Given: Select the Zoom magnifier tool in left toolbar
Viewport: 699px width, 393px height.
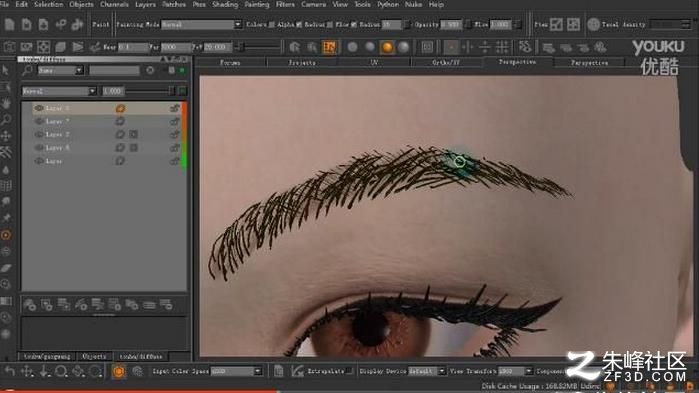Looking at the screenshot, I should (x=6, y=119).
